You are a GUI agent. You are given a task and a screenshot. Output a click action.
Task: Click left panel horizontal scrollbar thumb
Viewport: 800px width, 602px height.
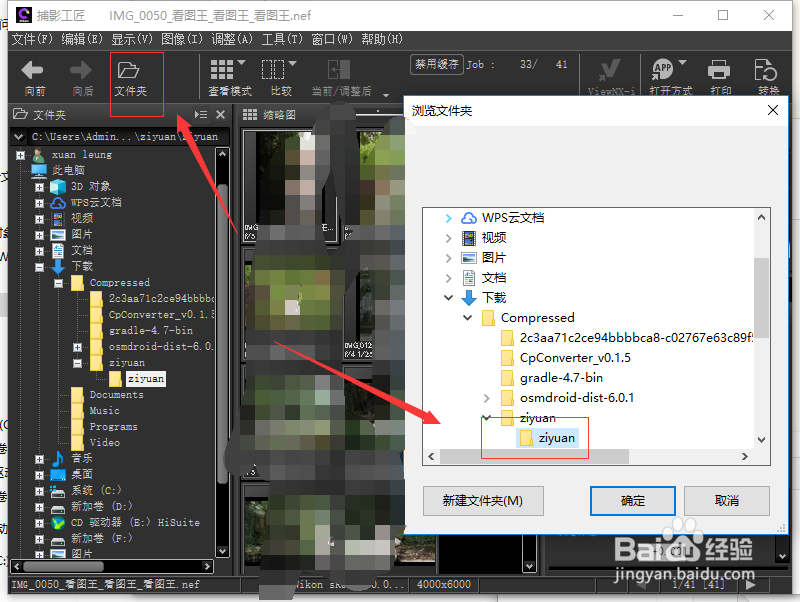[63, 566]
